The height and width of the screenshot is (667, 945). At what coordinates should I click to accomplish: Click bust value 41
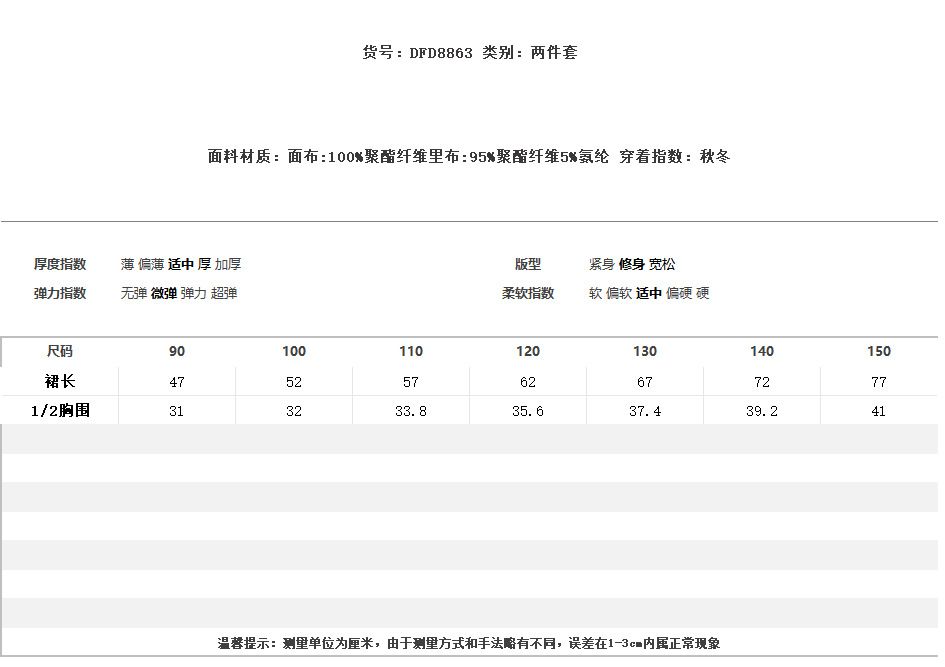pos(879,412)
